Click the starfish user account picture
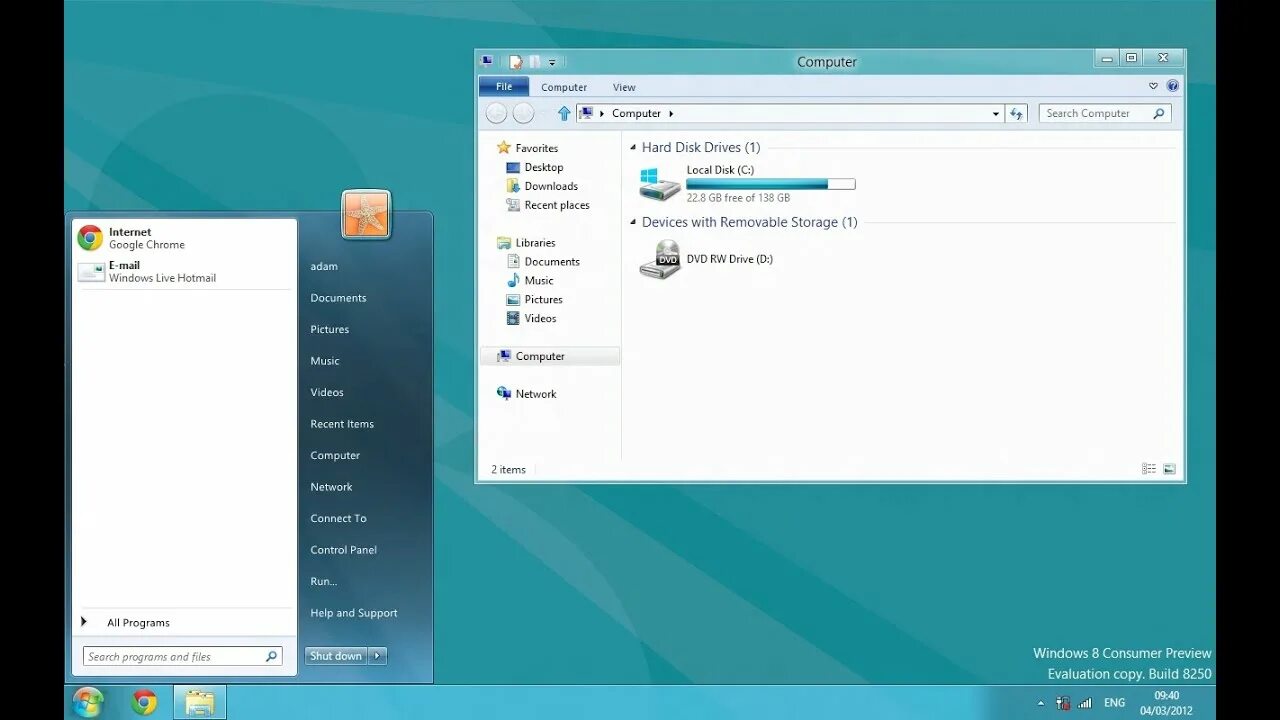1280x720 pixels. [x=366, y=214]
